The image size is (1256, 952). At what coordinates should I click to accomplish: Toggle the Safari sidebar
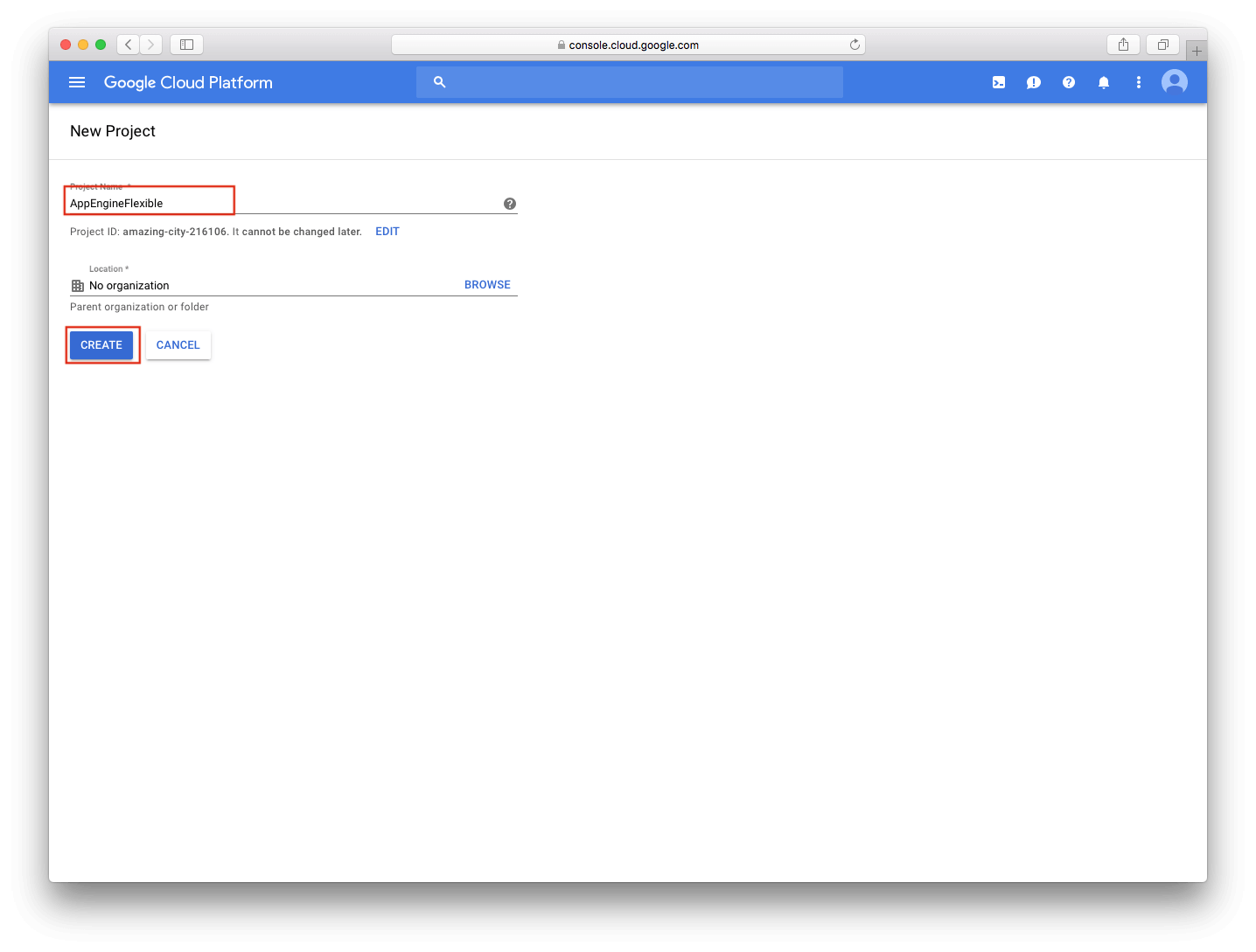(x=185, y=44)
